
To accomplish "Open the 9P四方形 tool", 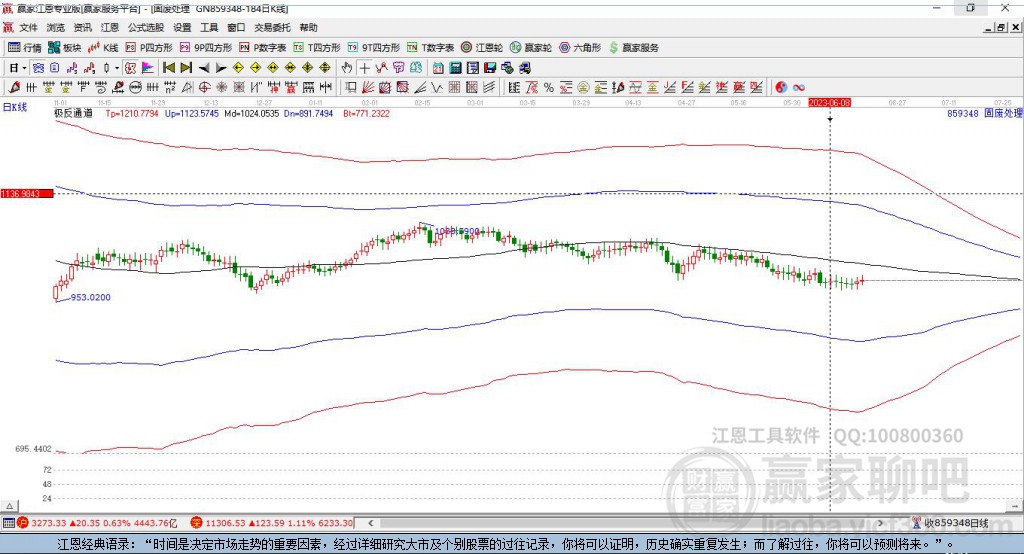I will click(x=206, y=48).
